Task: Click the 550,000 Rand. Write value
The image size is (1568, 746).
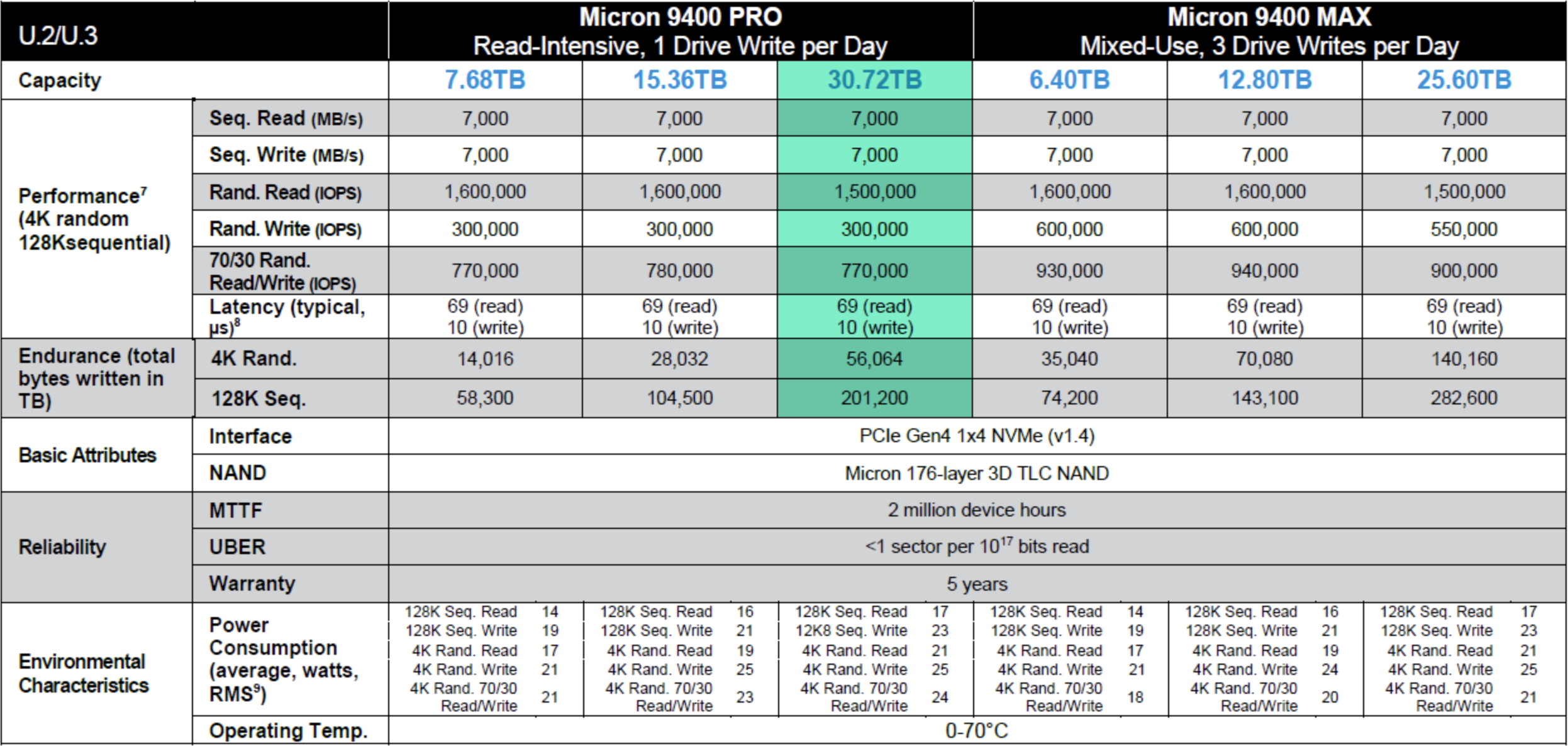Action: pyautogui.click(x=1464, y=229)
